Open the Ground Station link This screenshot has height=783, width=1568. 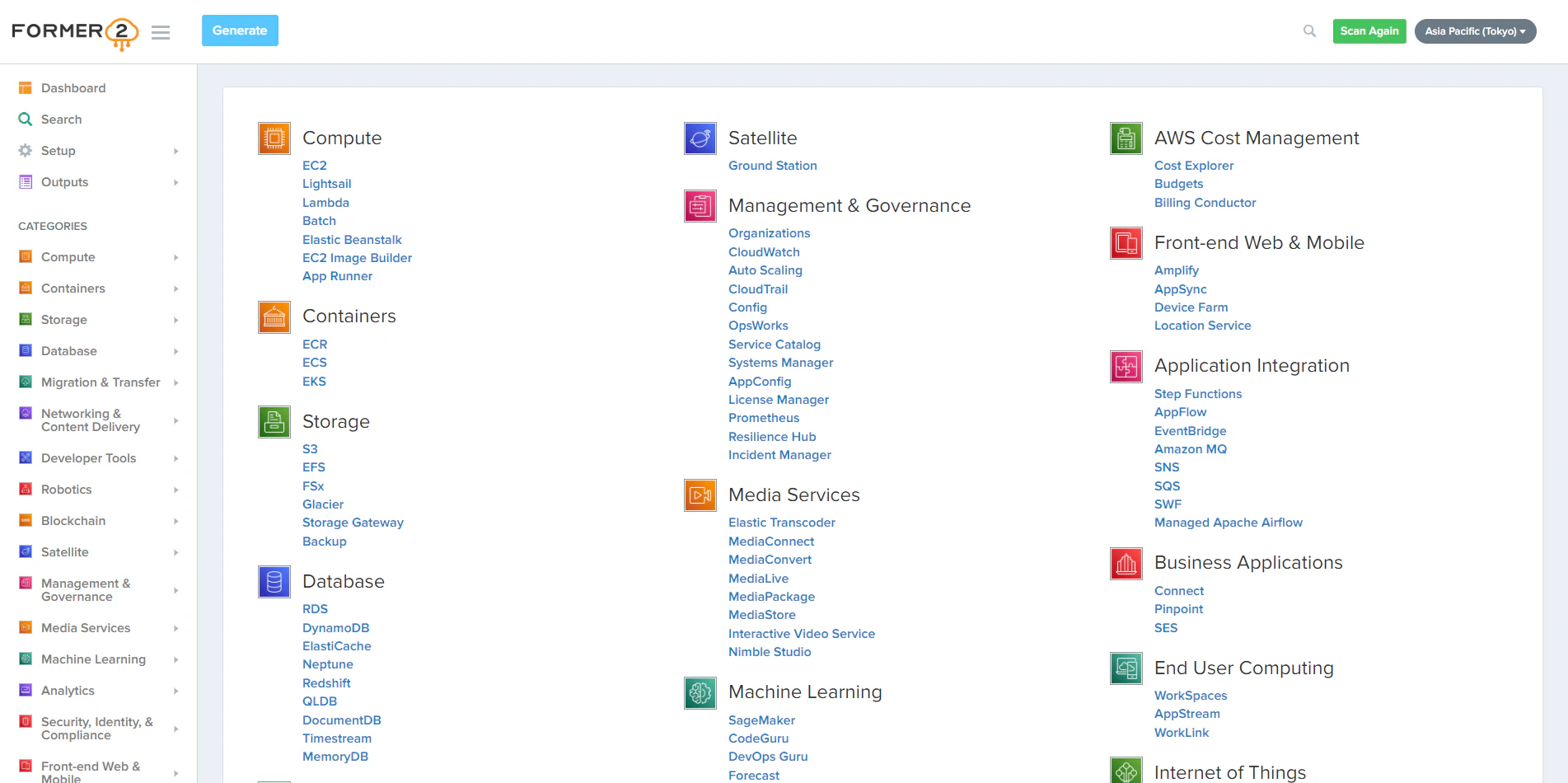click(773, 166)
